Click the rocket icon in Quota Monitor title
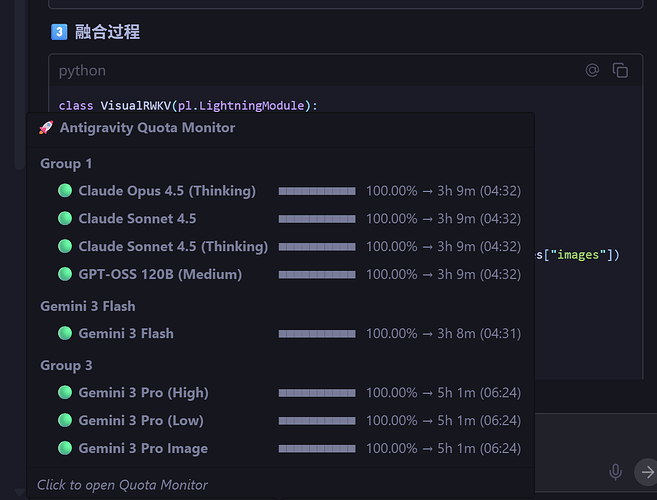 [46, 127]
